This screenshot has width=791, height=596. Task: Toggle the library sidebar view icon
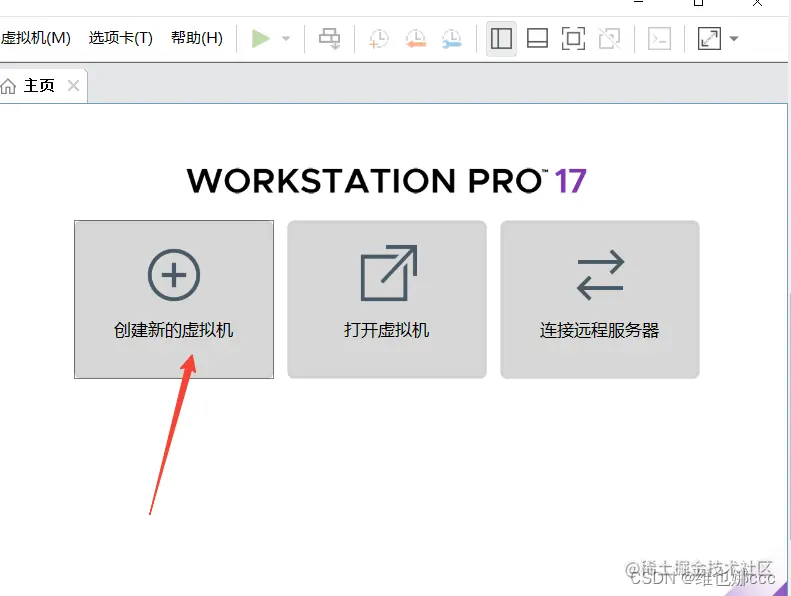[501, 38]
